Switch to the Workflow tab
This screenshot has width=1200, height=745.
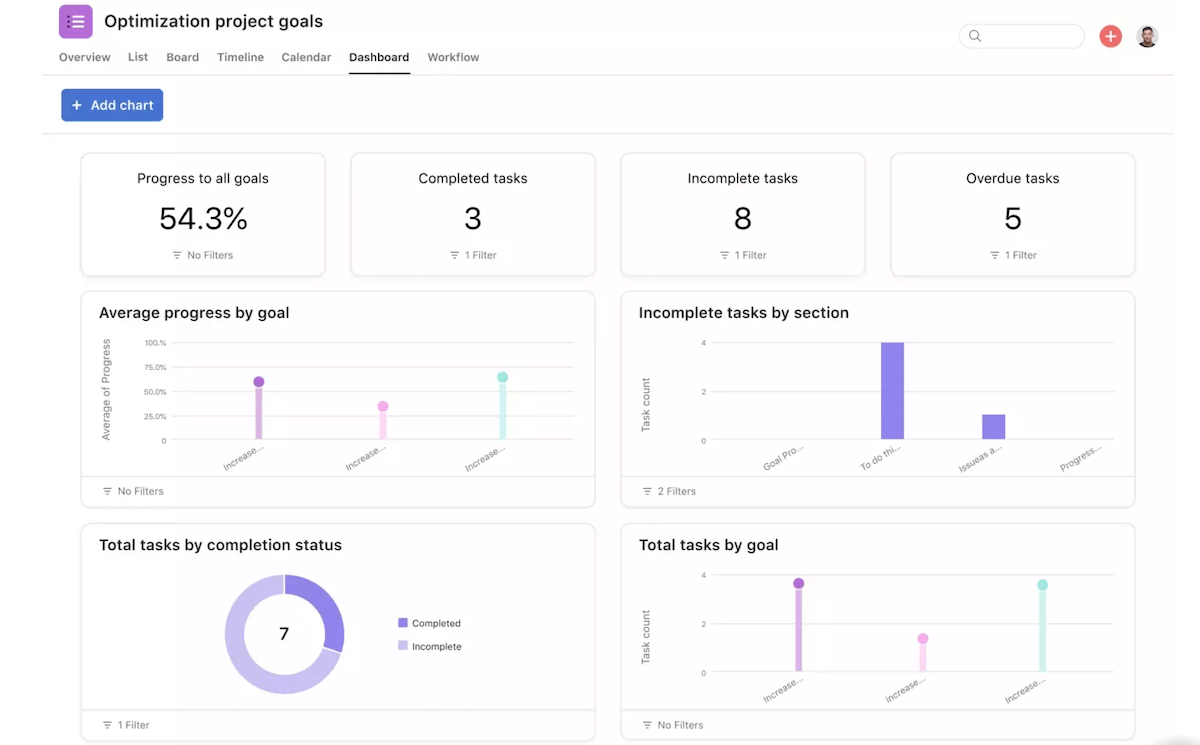pyautogui.click(x=453, y=58)
